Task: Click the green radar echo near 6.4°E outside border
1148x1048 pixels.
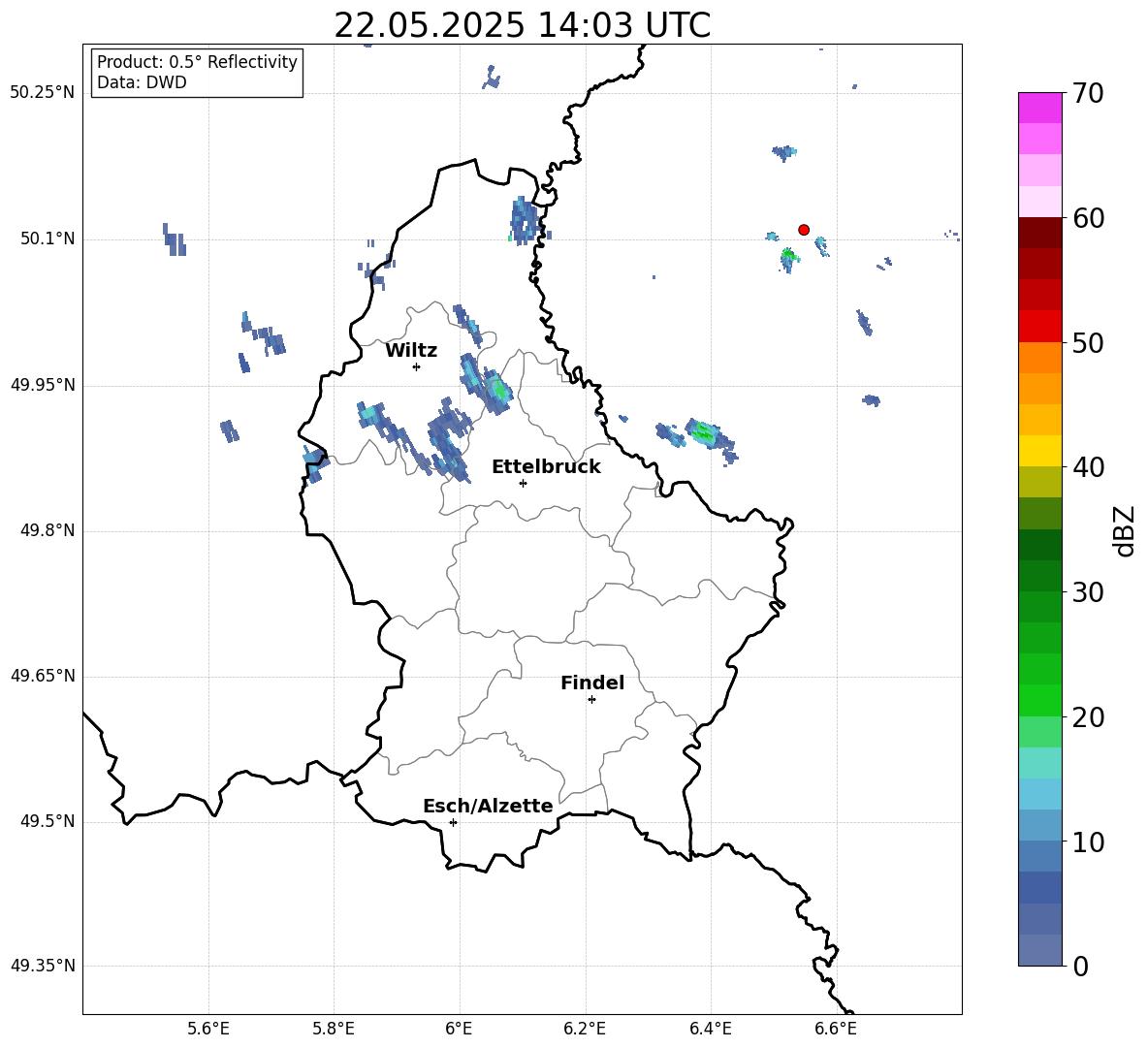Action: pyautogui.click(x=704, y=433)
